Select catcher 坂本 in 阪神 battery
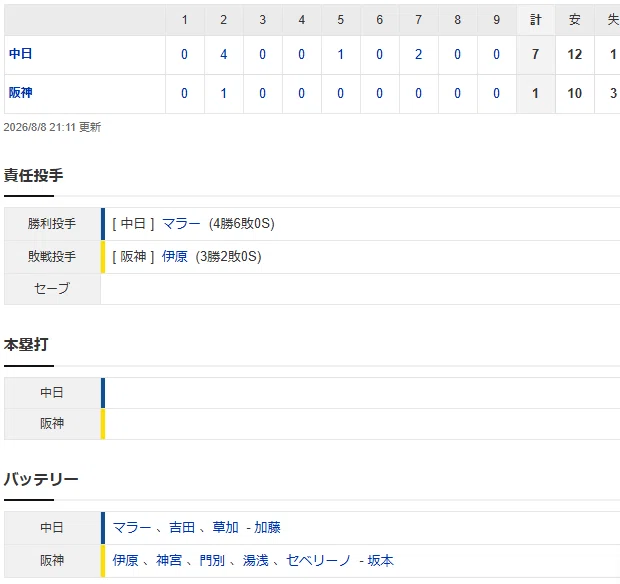This screenshot has width=620, height=584. click(381, 560)
